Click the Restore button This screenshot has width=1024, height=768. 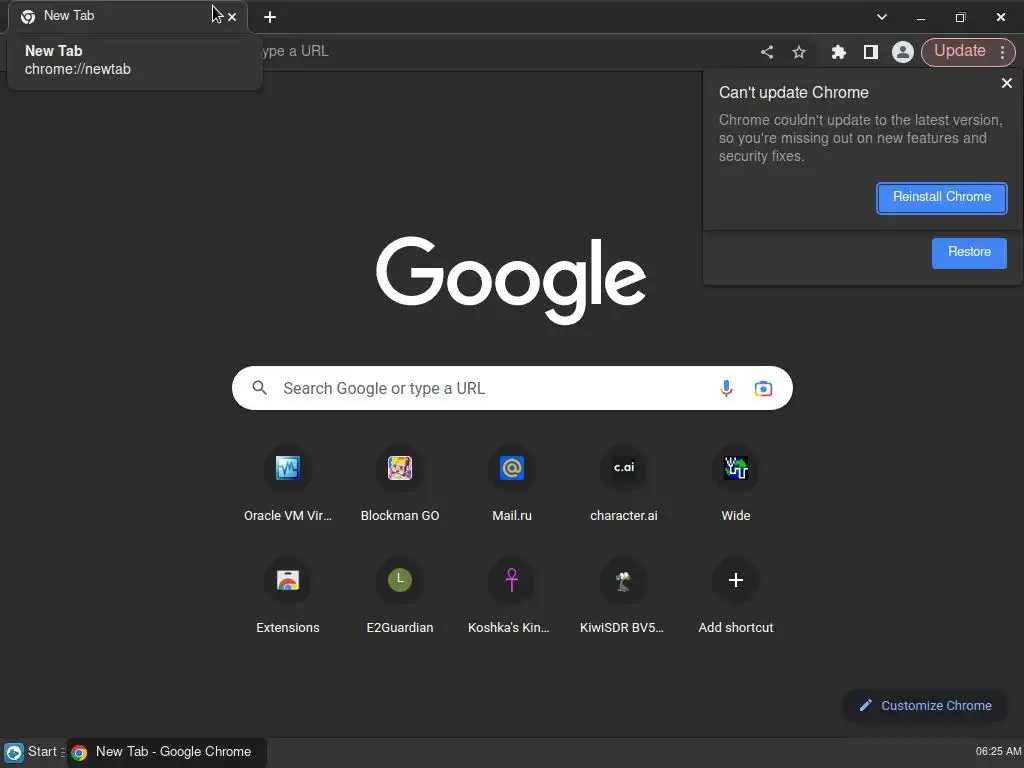[x=969, y=253]
